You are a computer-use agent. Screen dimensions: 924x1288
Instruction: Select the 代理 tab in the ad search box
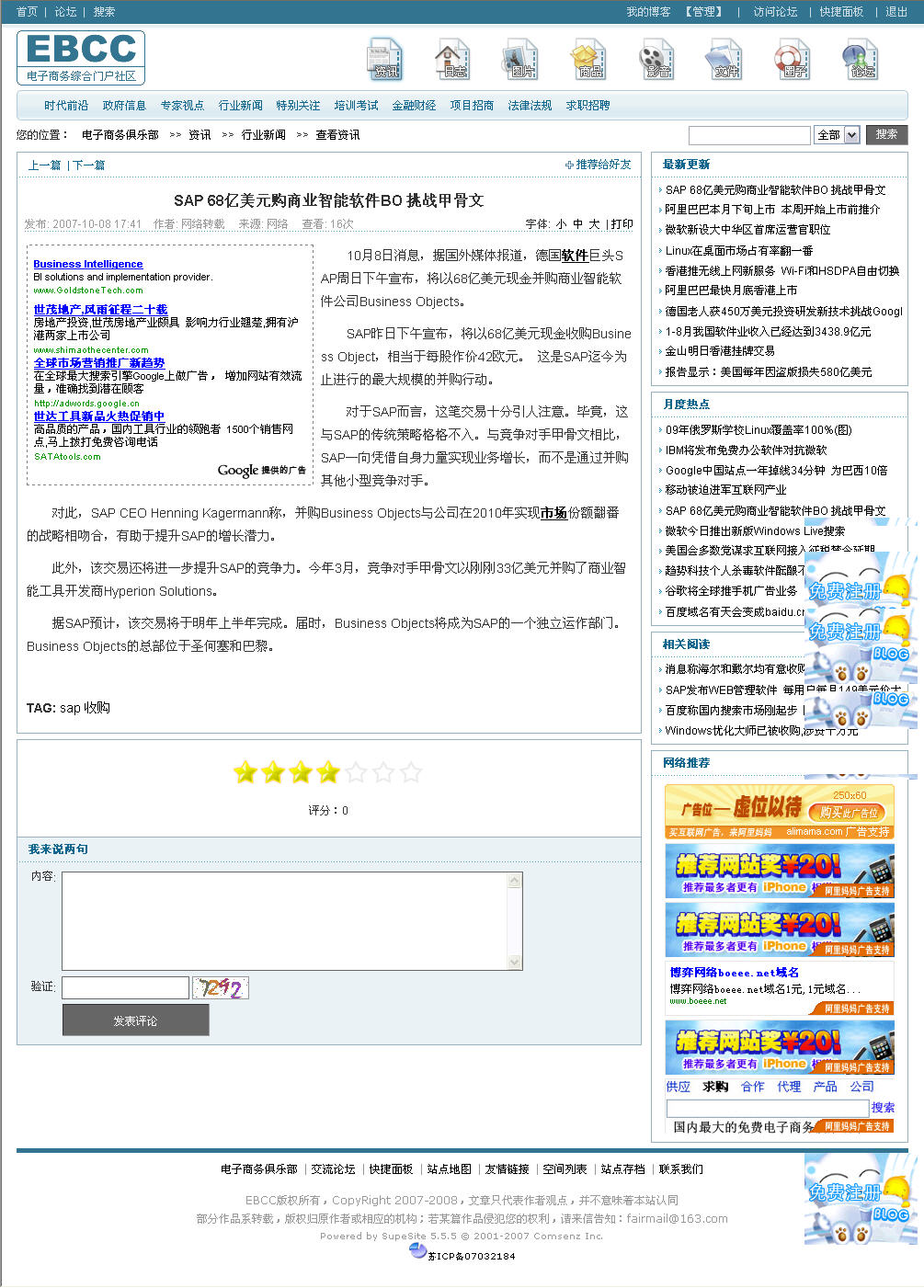coord(789,1087)
